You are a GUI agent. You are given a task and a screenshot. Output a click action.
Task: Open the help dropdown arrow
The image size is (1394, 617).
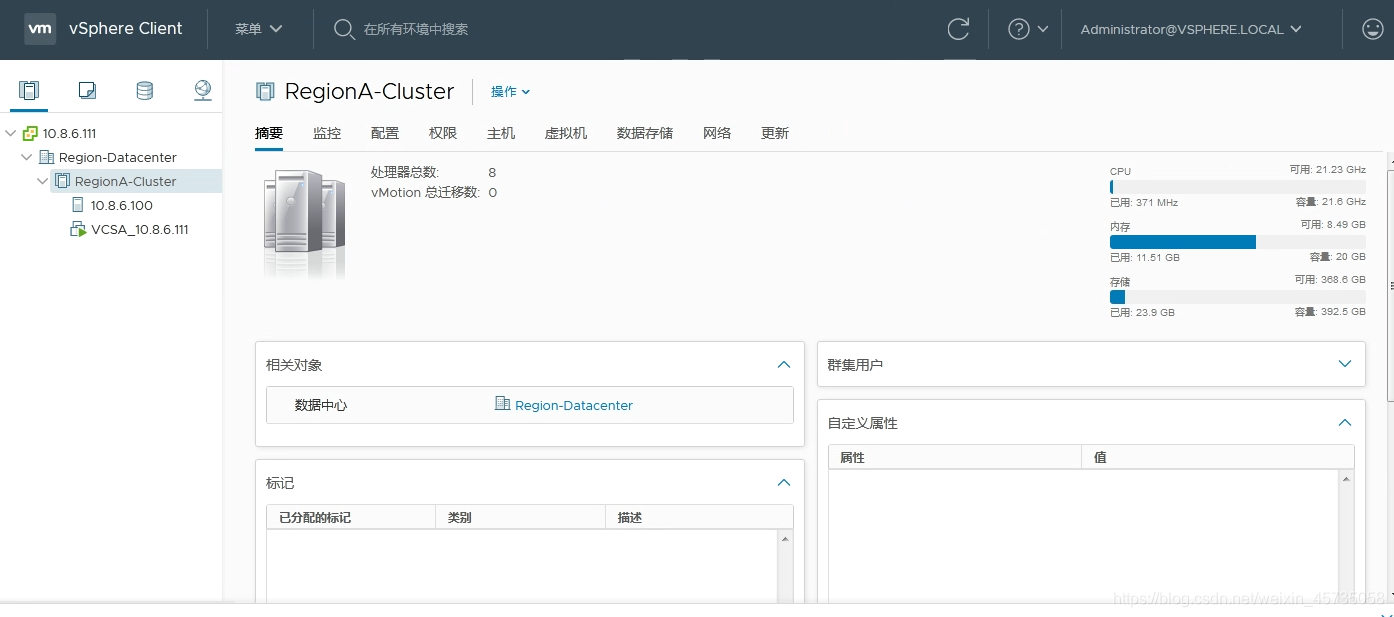coord(1043,29)
